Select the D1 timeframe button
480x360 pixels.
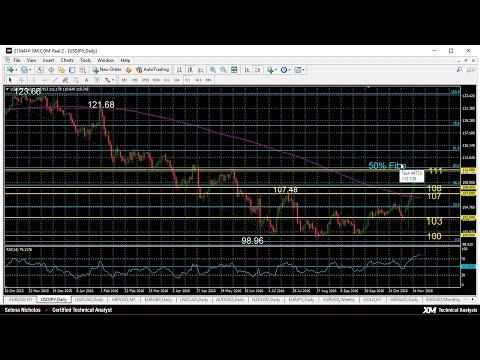point(188,80)
